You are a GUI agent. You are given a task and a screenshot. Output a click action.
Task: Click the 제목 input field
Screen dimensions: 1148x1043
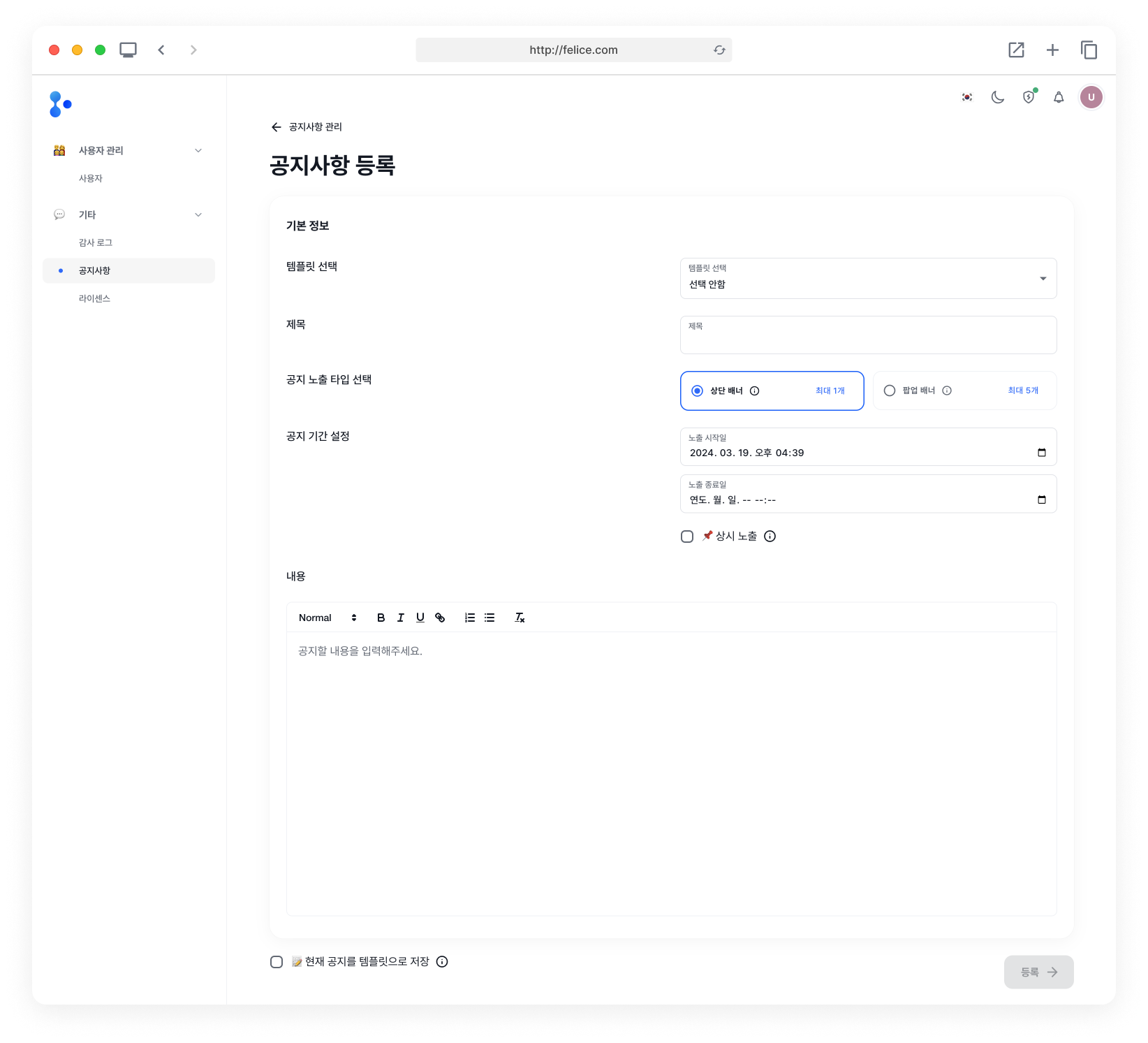pos(868,335)
